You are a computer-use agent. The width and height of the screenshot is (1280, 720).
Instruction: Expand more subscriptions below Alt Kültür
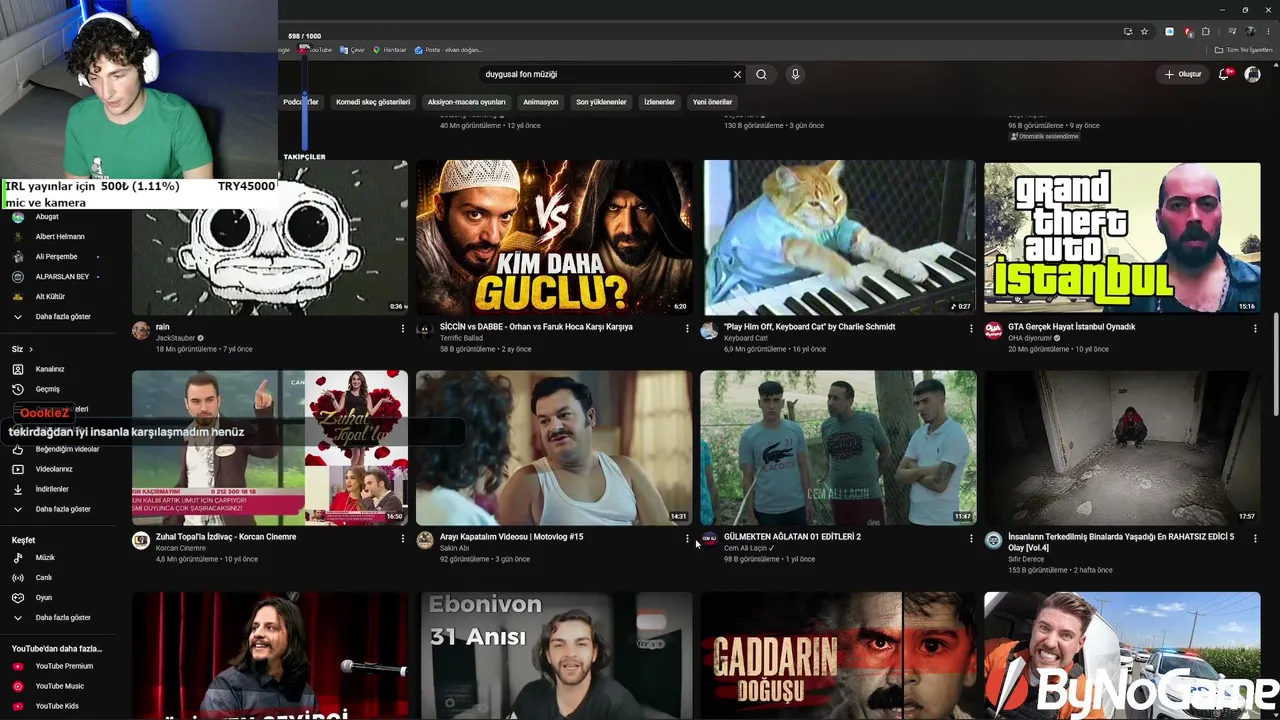click(58, 316)
